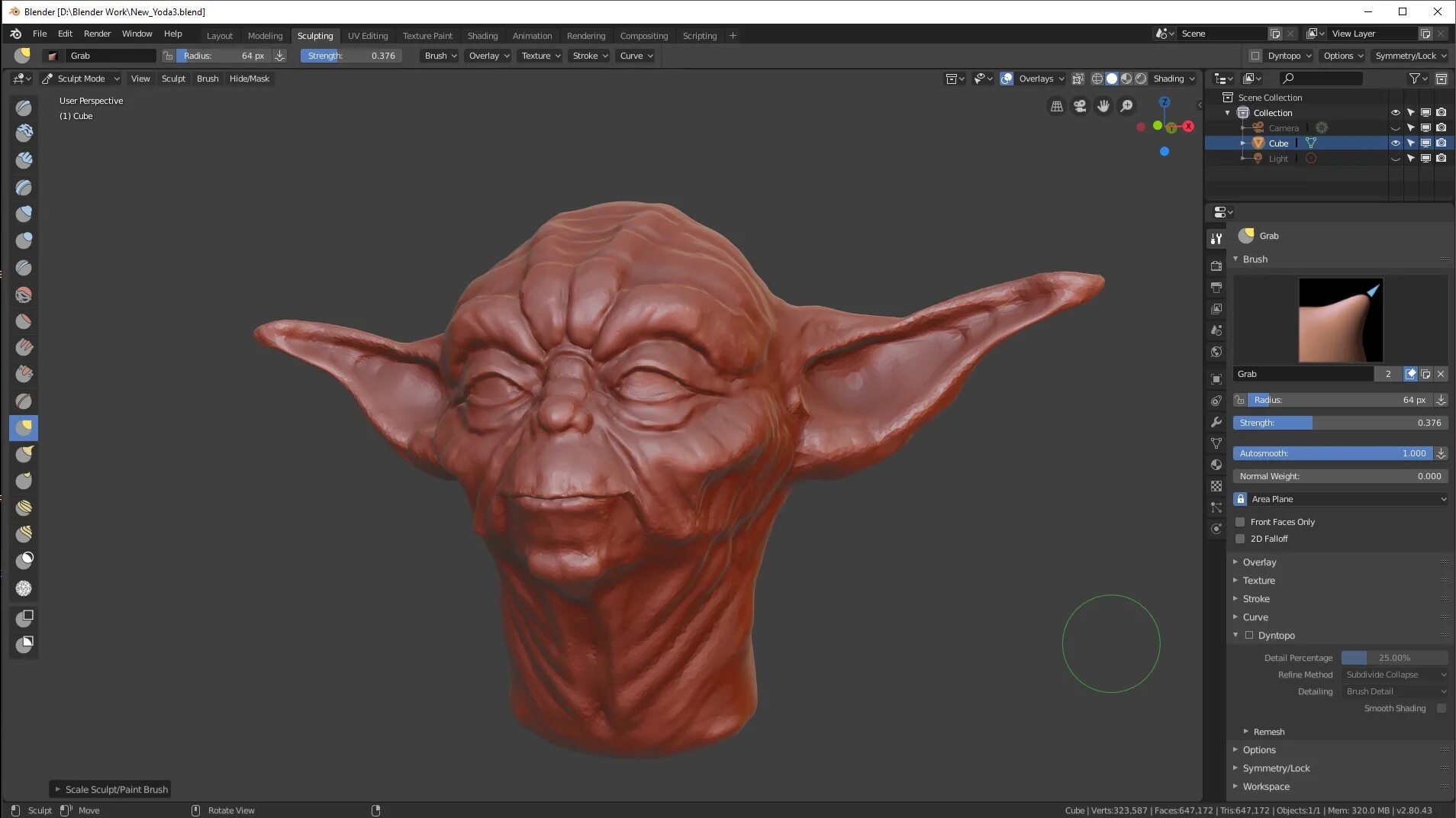Open the Area Plane dropdown
The height and width of the screenshot is (818, 1456).
click(1348, 499)
